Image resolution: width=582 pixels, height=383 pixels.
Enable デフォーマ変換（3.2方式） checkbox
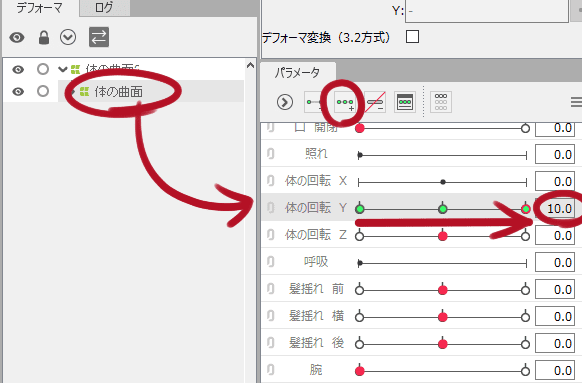412,37
